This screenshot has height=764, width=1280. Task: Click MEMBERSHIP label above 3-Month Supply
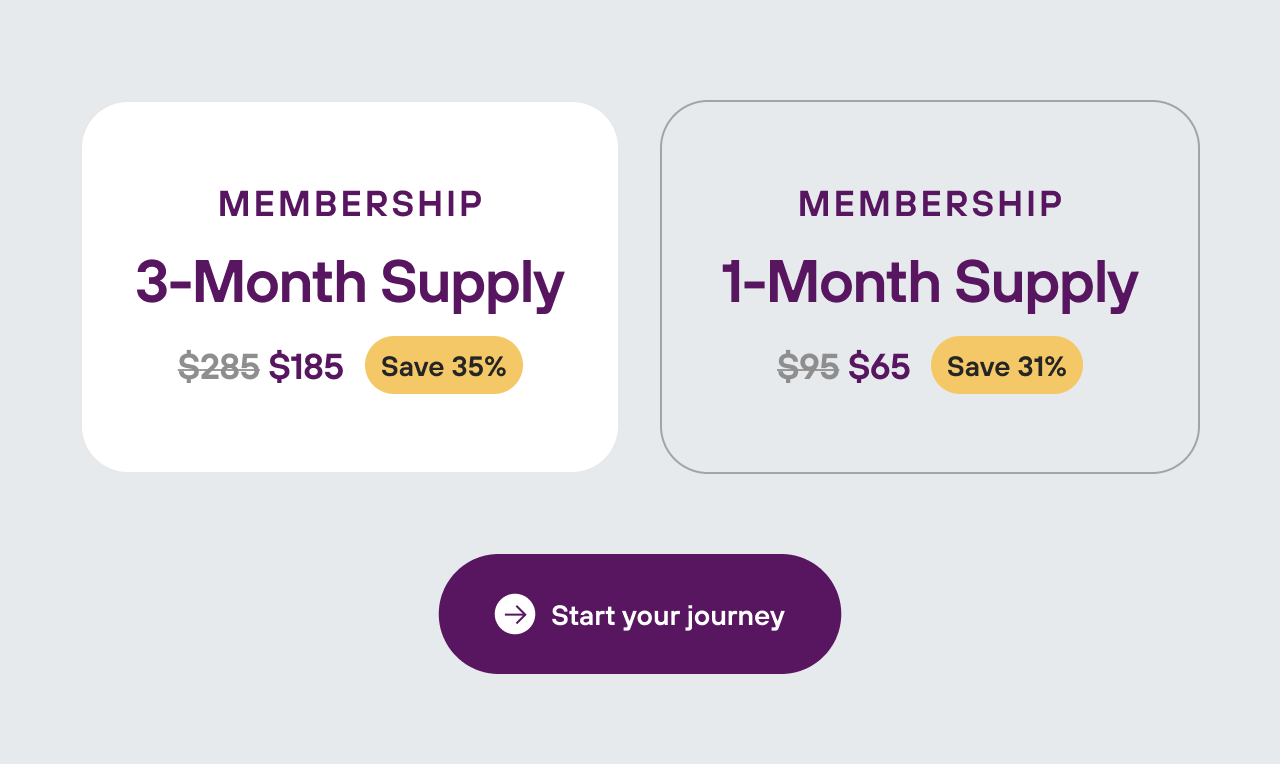(x=350, y=204)
